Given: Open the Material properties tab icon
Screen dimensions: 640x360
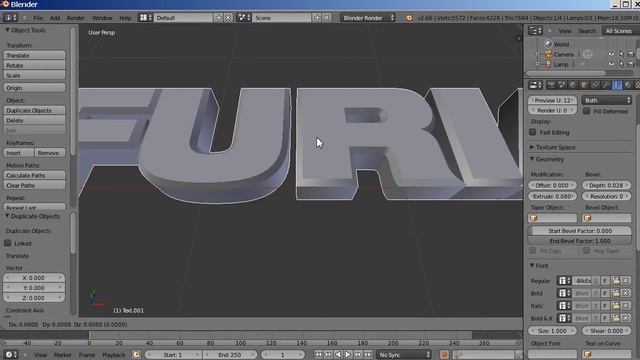Looking at the screenshot, I should (x=628, y=85).
